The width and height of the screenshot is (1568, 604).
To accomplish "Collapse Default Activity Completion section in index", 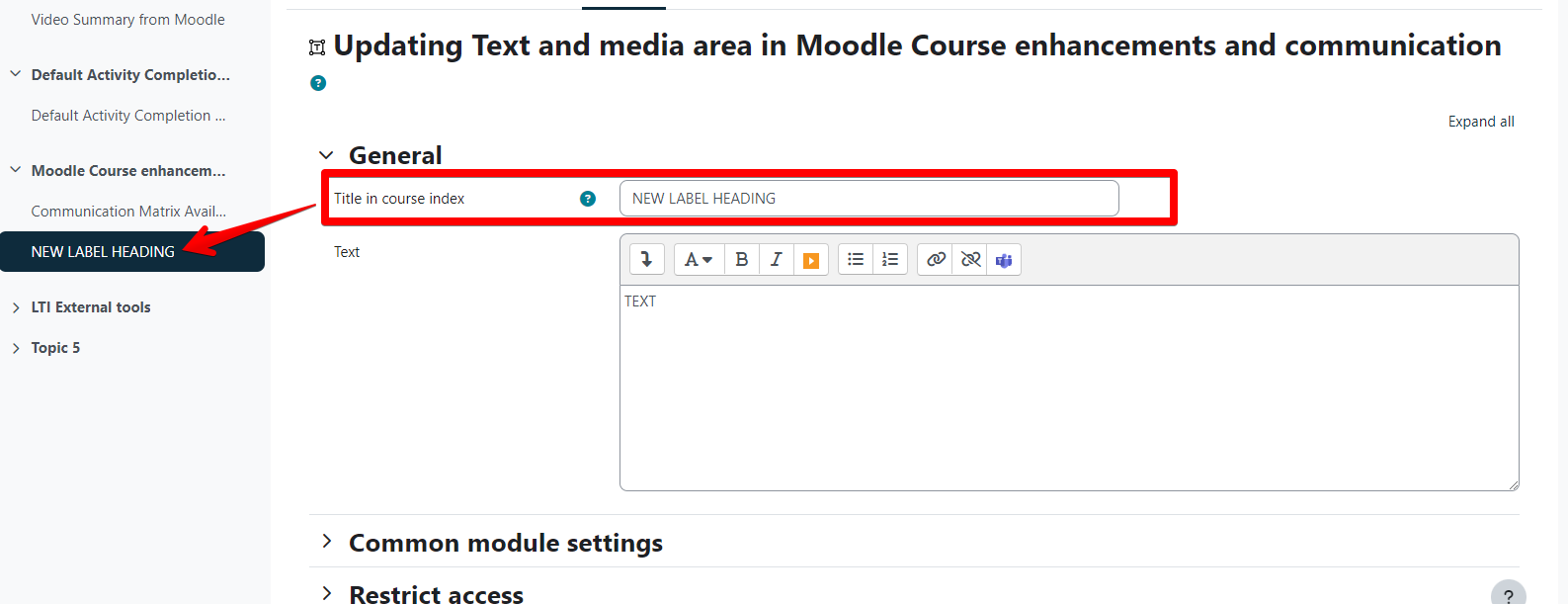I will pos(16,74).
